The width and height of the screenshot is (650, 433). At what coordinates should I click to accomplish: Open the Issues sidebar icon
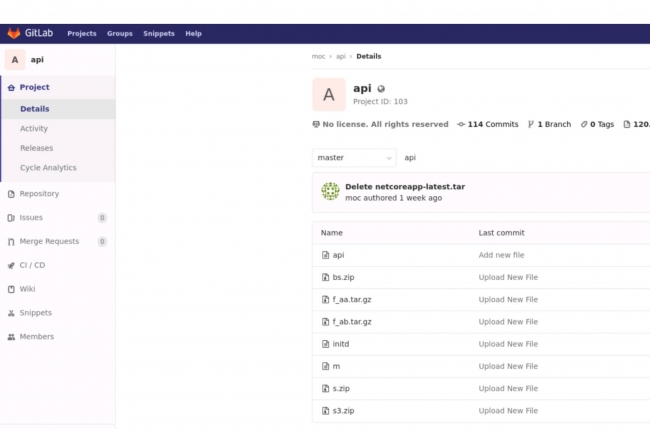pyautogui.click(x=11, y=217)
